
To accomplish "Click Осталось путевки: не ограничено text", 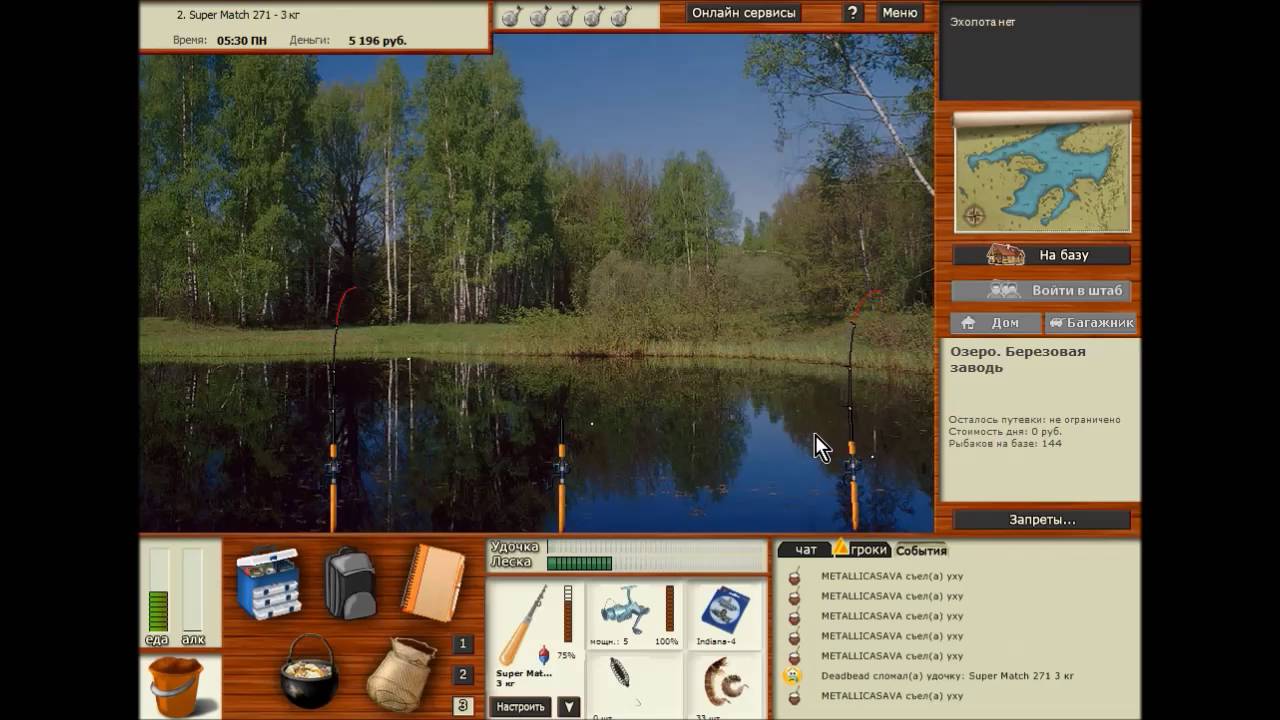I will [1035, 420].
